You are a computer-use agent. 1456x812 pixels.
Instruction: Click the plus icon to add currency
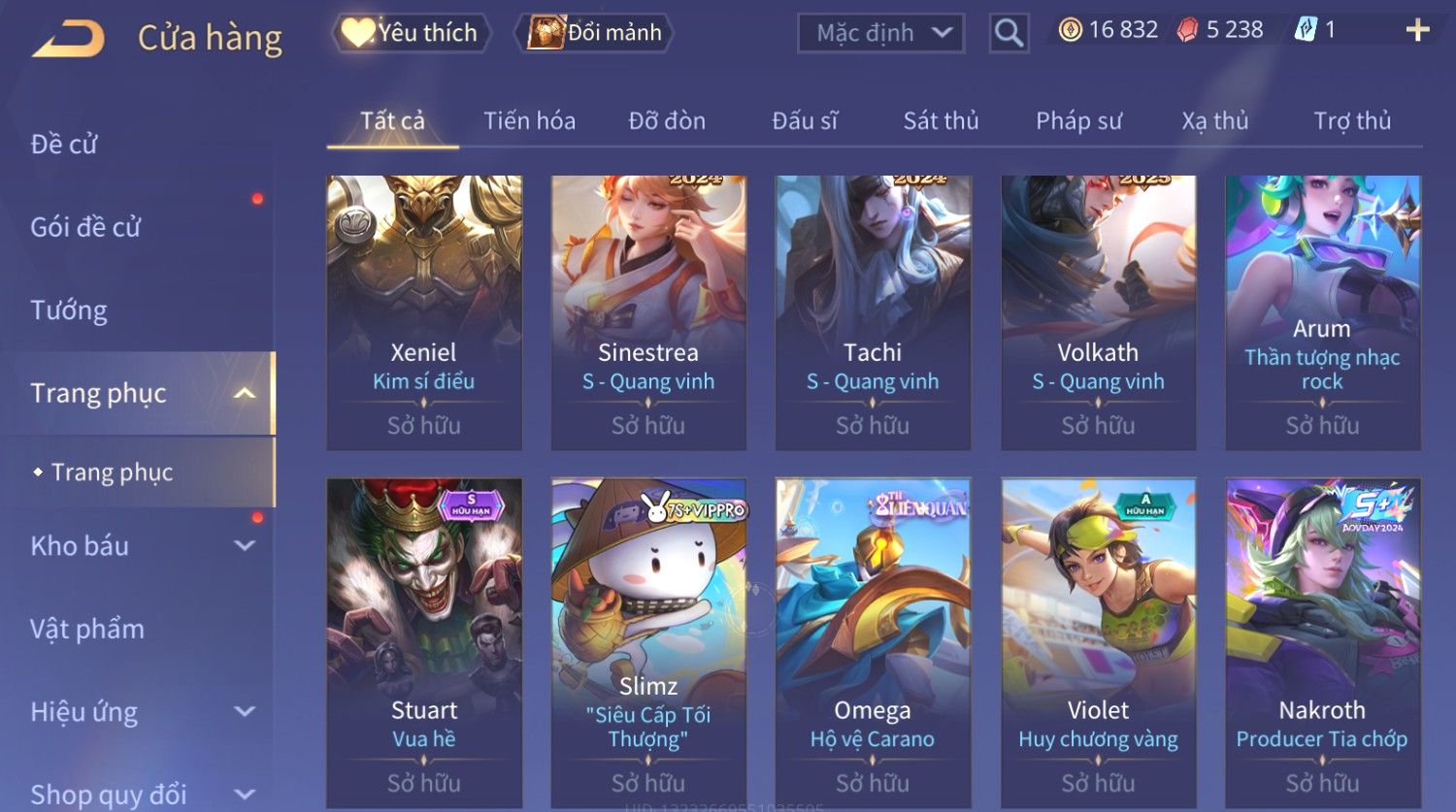click(x=1417, y=30)
